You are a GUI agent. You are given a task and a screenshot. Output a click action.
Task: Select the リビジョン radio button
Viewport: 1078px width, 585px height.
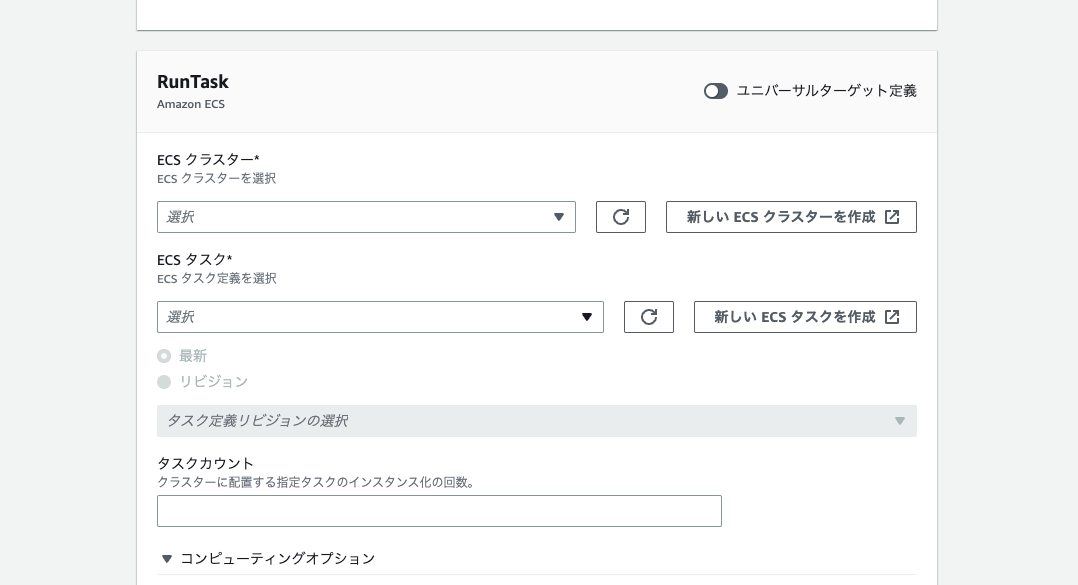(x=164, y=382)
